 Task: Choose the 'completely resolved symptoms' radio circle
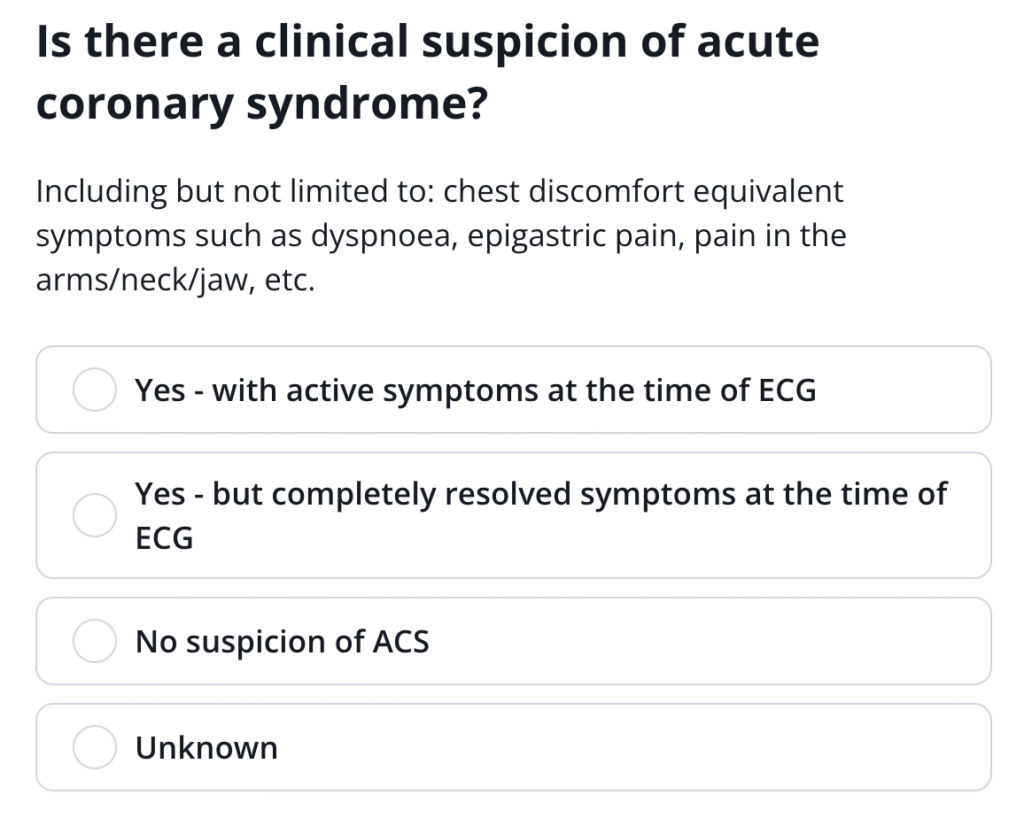[95, 515]
